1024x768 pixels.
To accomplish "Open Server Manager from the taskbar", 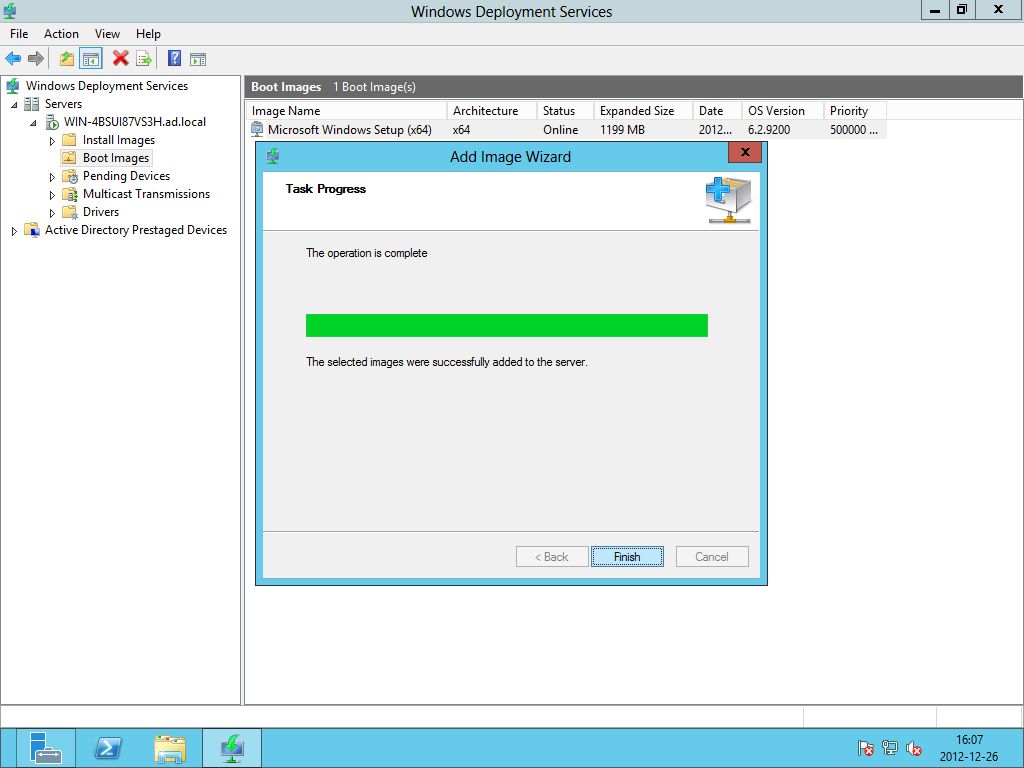I will 44,748.
